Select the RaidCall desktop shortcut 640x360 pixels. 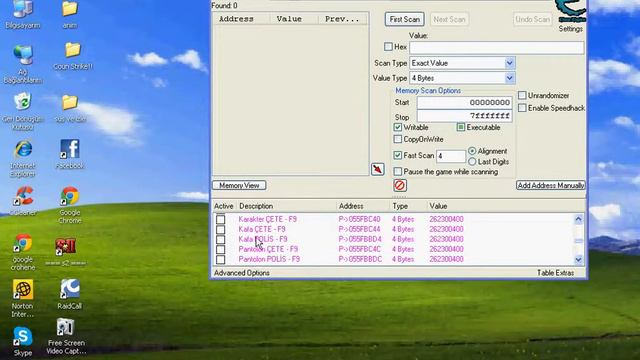pyautogui.click(x=70, y=294)
